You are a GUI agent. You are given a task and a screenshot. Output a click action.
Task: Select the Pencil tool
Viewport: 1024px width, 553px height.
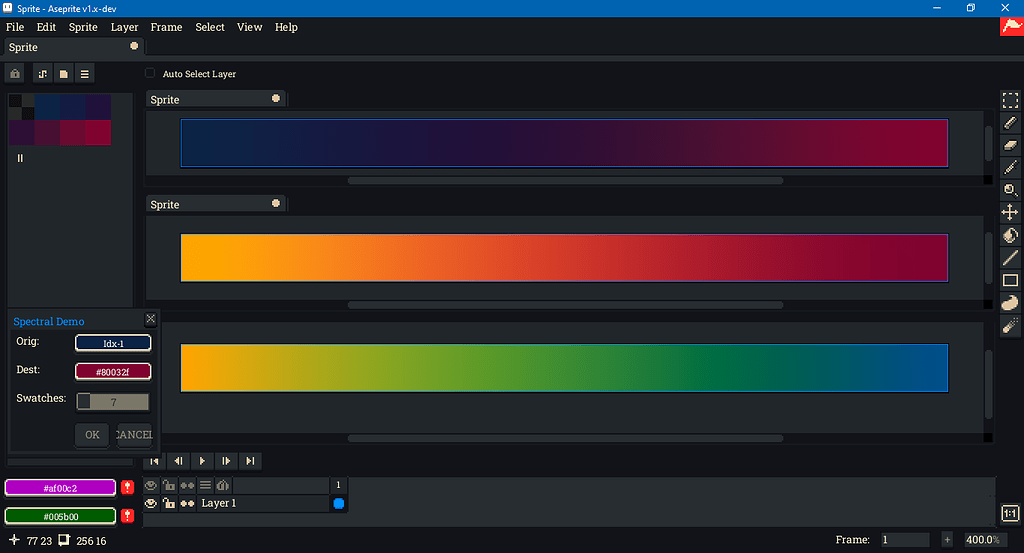[x=1010, y=122]
